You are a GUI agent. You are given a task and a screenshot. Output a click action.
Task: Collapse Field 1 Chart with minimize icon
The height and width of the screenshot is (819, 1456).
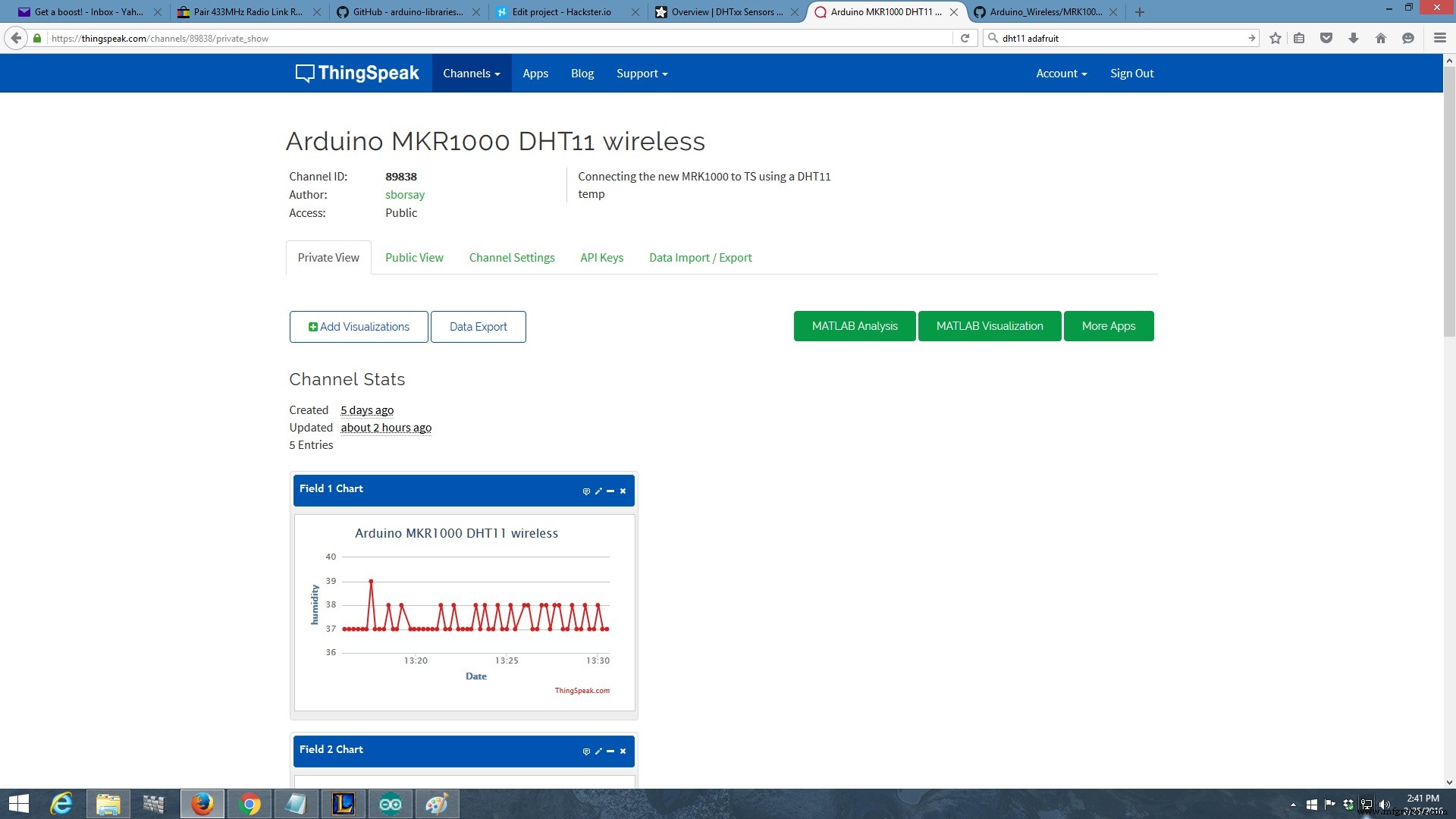tap(610, 491)
